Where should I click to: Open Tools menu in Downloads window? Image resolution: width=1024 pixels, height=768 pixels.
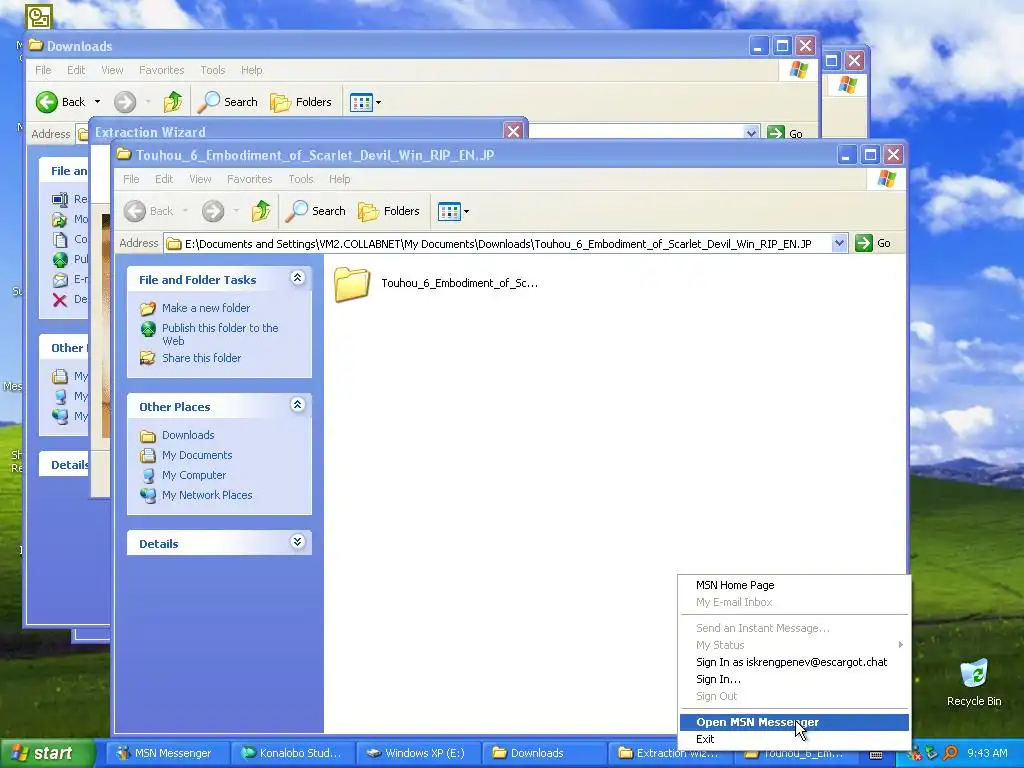[x=213, y=70]
